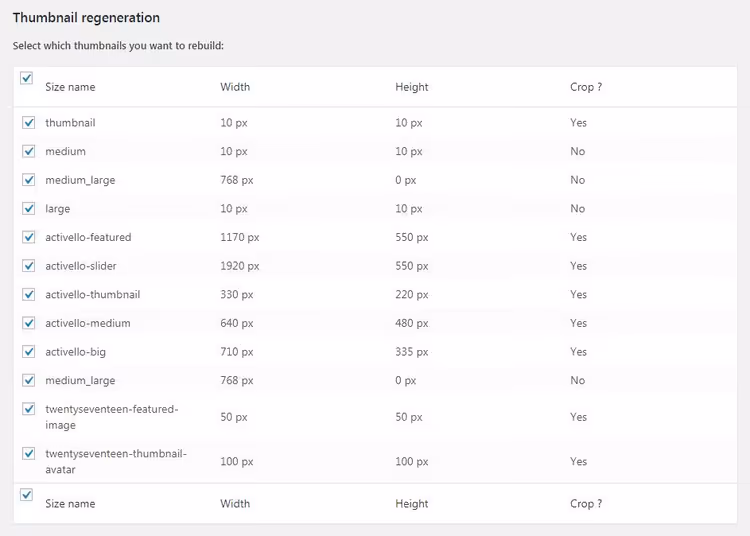
Task: Toggle the activello-featured checkbox
Action: pyautogui.click(x=29, y=238)
